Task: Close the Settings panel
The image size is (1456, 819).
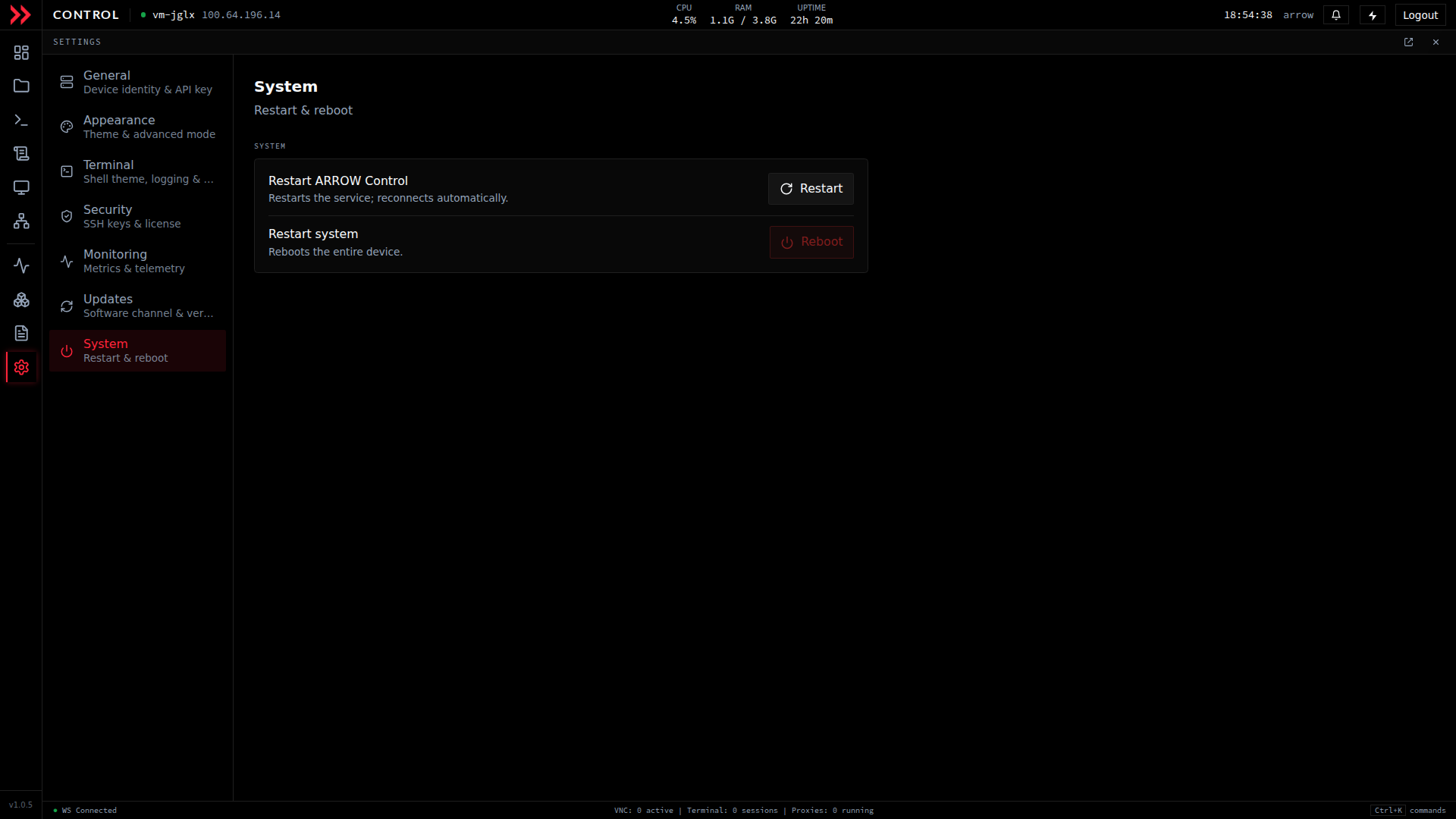Action: pos(1436,42)
